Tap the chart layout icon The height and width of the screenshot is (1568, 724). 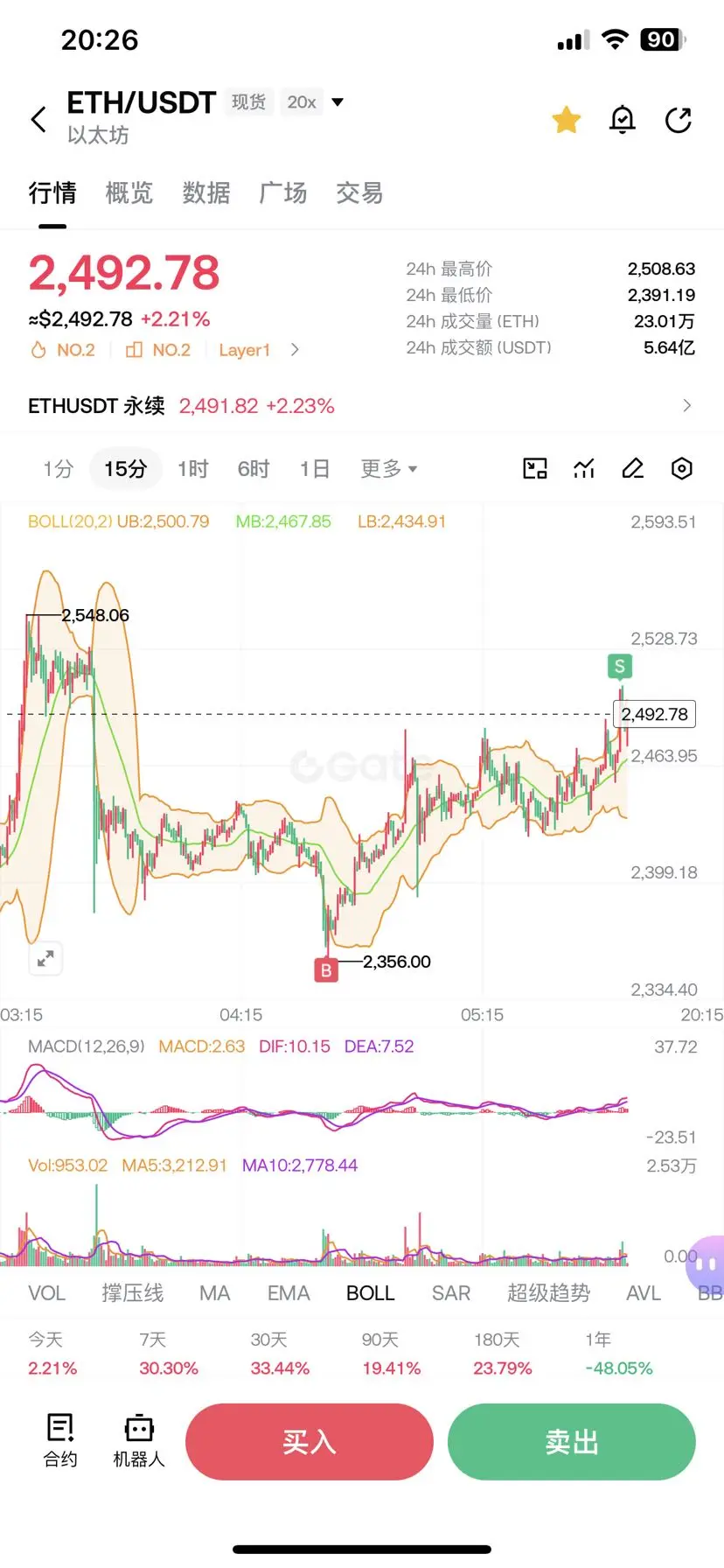click(x=535, y=469)
